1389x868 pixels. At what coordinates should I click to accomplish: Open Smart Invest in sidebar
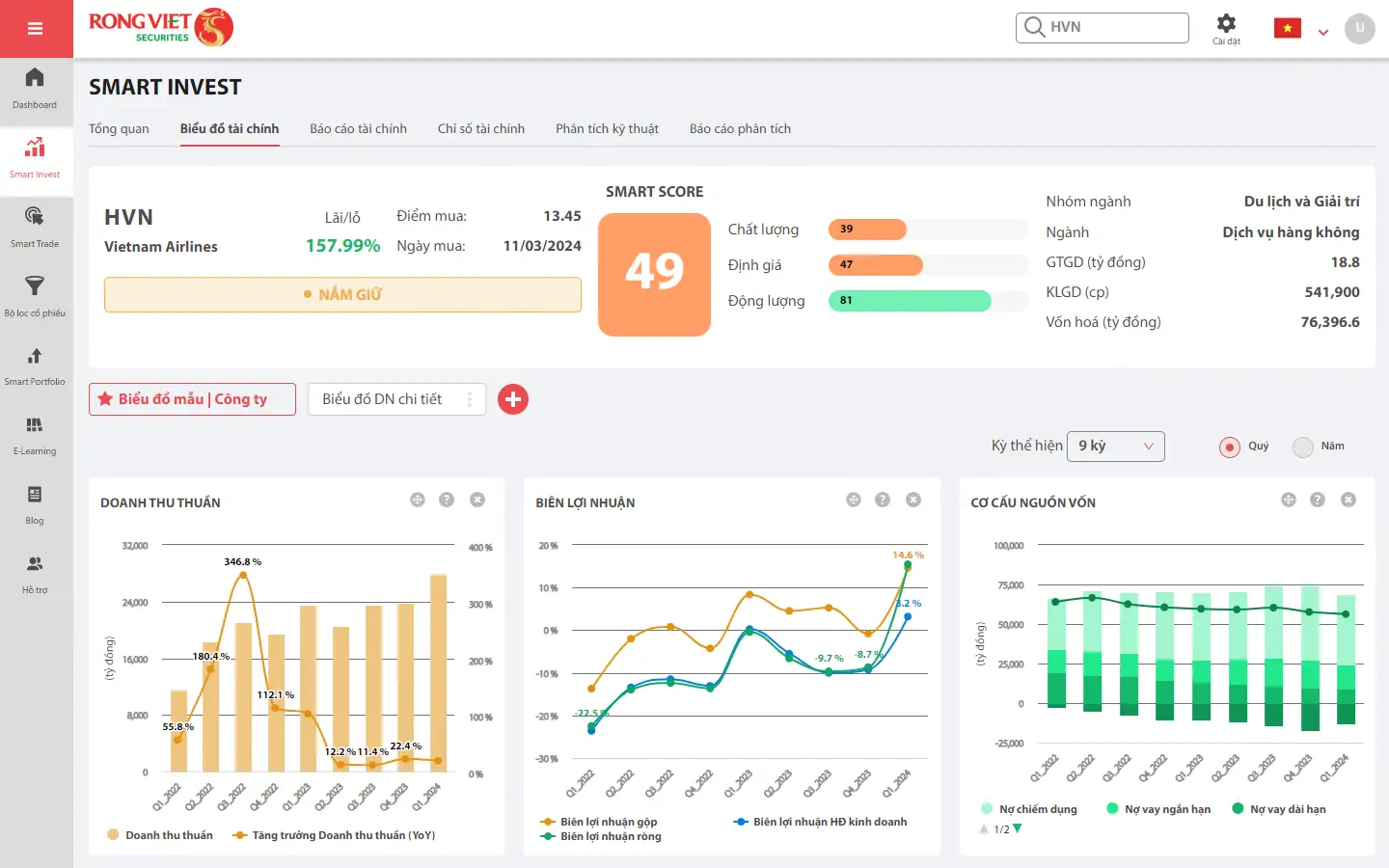(35, 158)
